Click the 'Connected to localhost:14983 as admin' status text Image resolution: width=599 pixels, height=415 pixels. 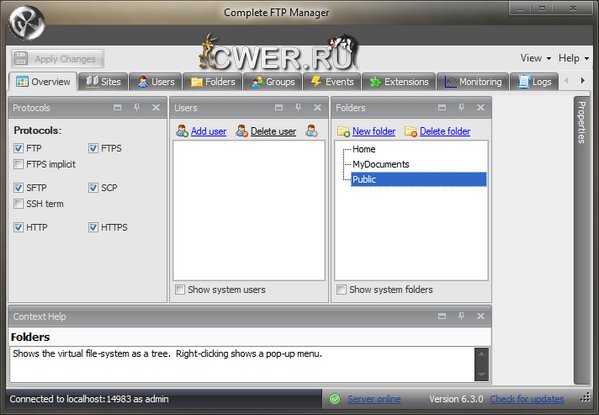click(x=89, y=399)
